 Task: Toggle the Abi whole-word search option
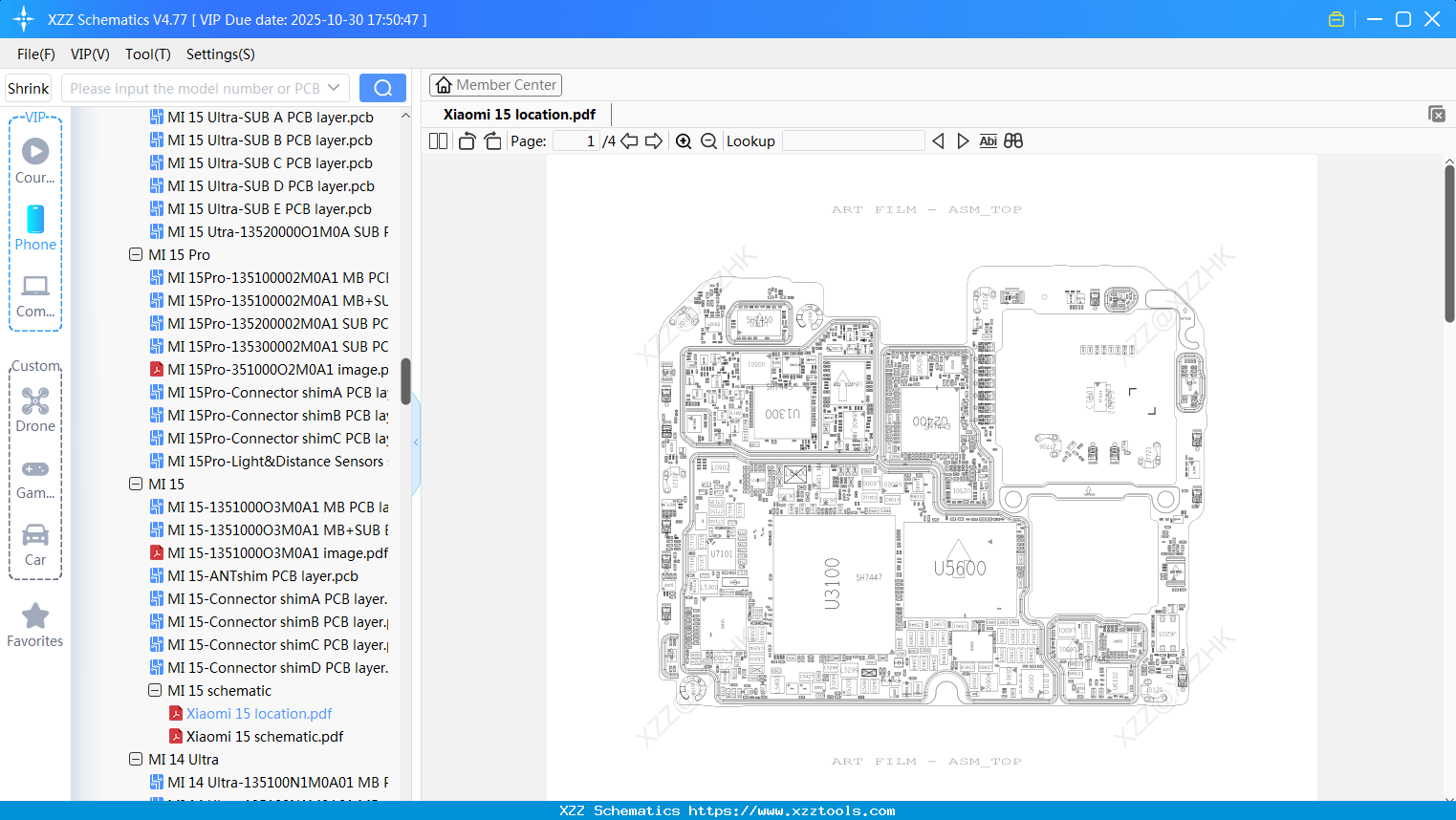988,140
